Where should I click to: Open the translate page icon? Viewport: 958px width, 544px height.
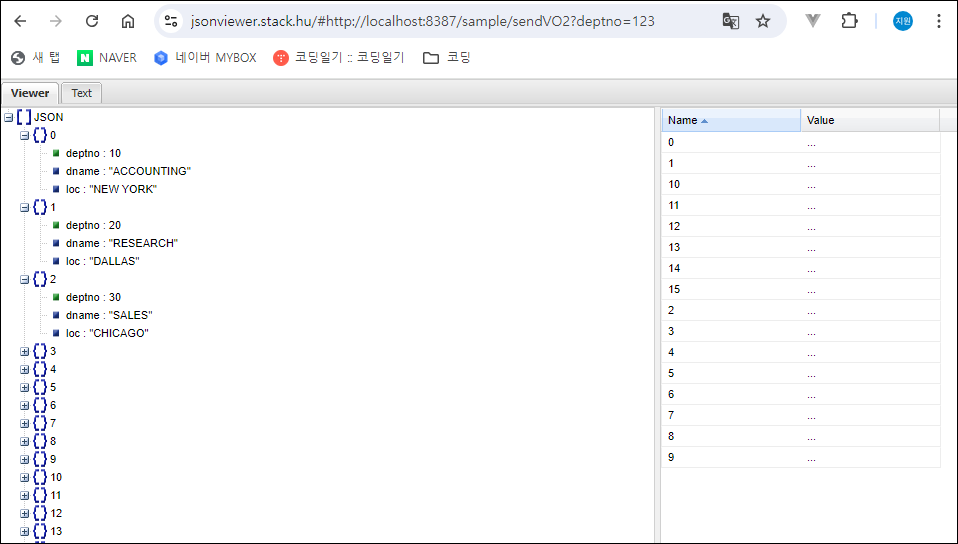point(731,21)
